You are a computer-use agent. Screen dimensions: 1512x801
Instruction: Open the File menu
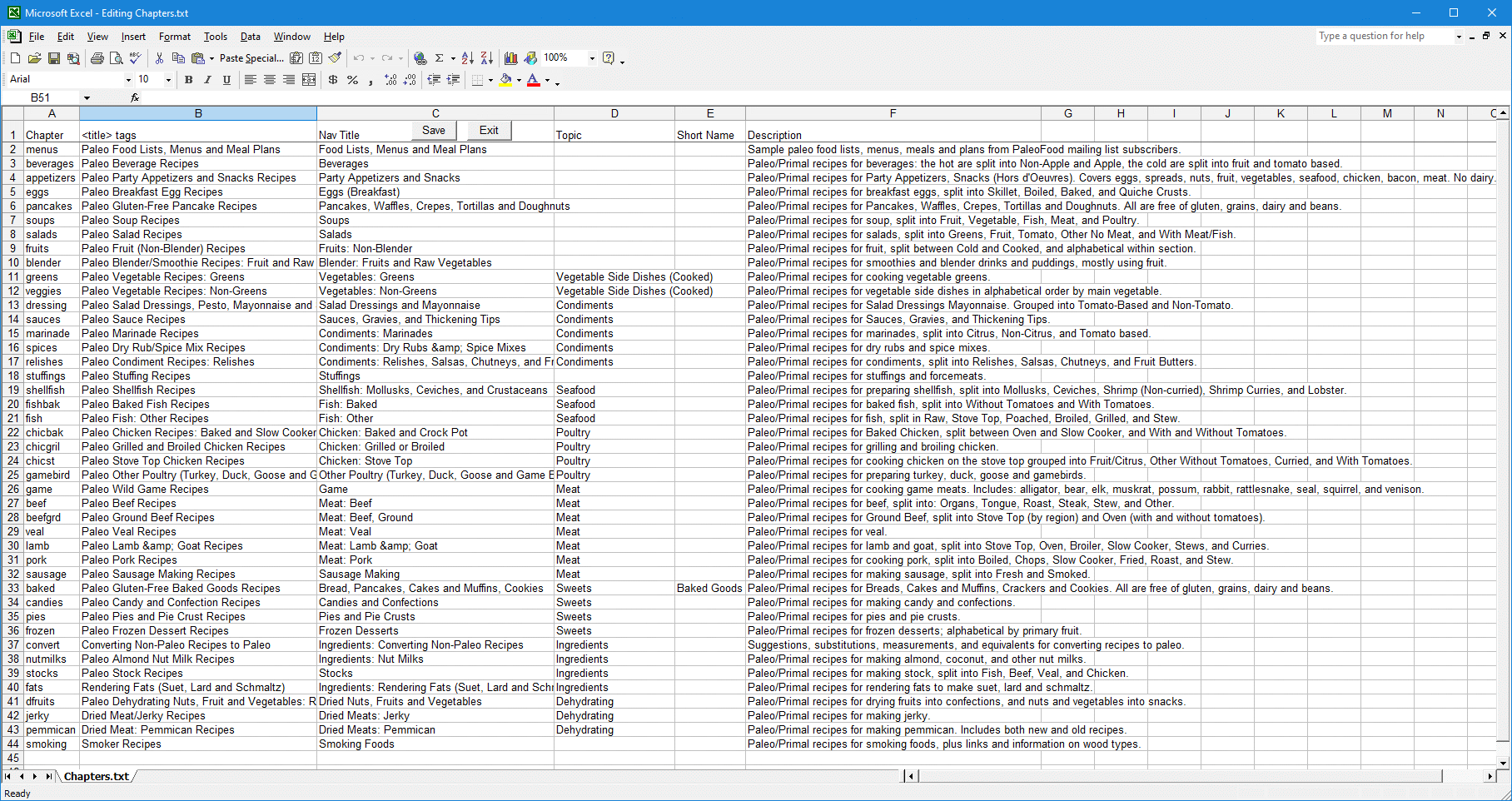tap(37, 37)
